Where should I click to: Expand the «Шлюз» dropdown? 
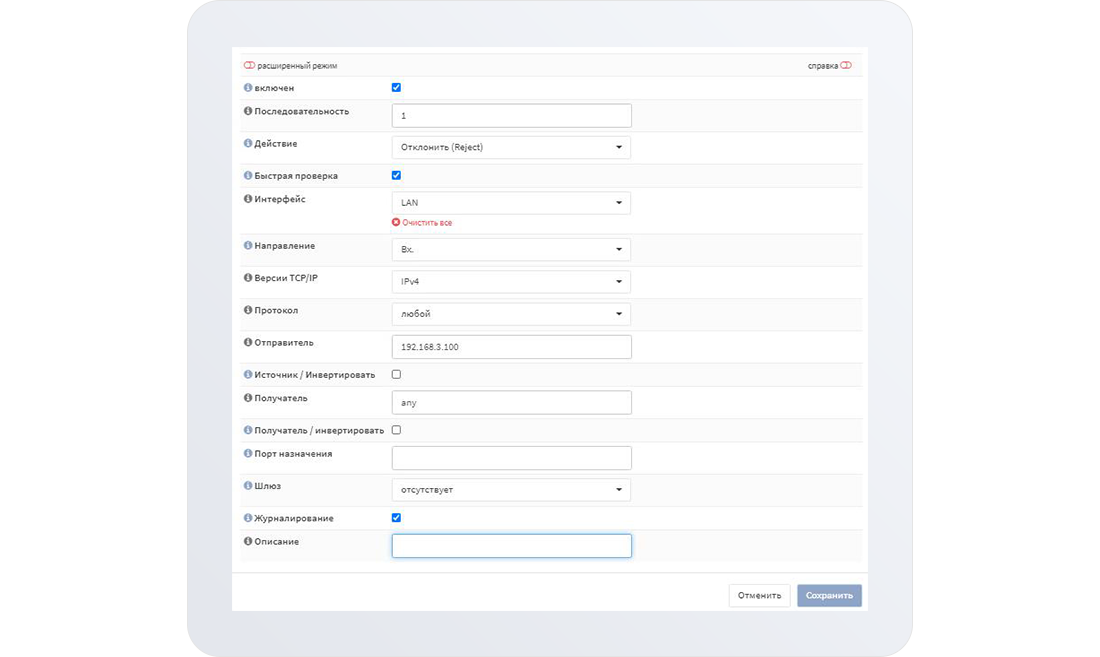511,490
